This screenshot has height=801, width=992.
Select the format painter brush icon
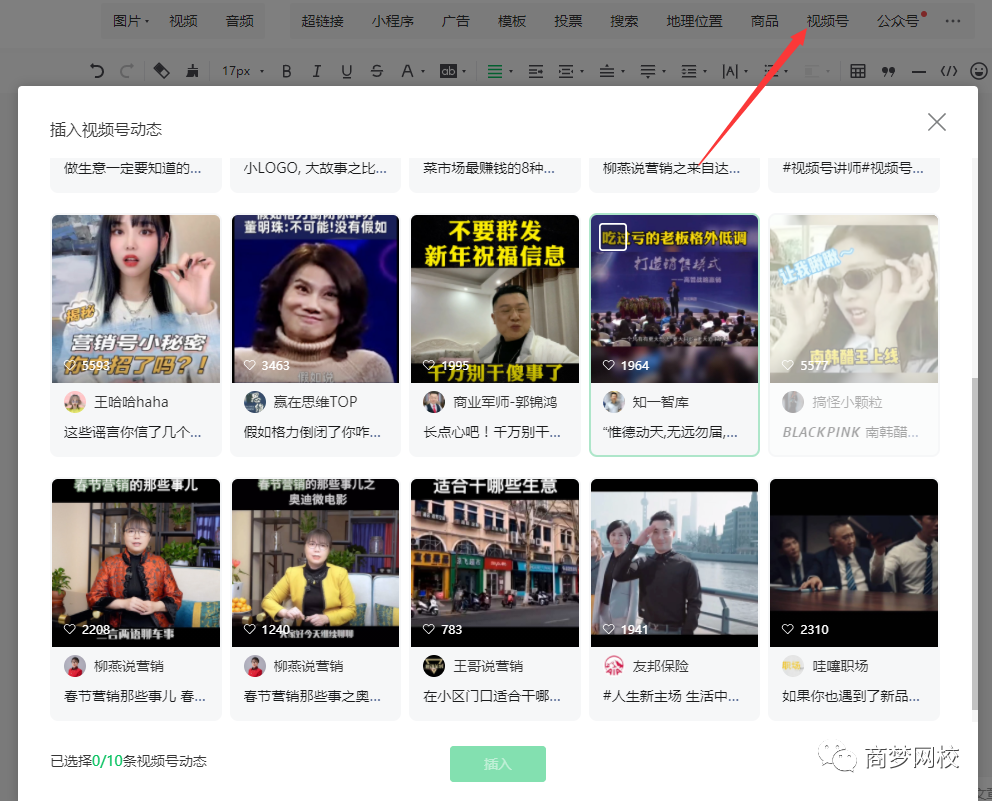[192, 71]
